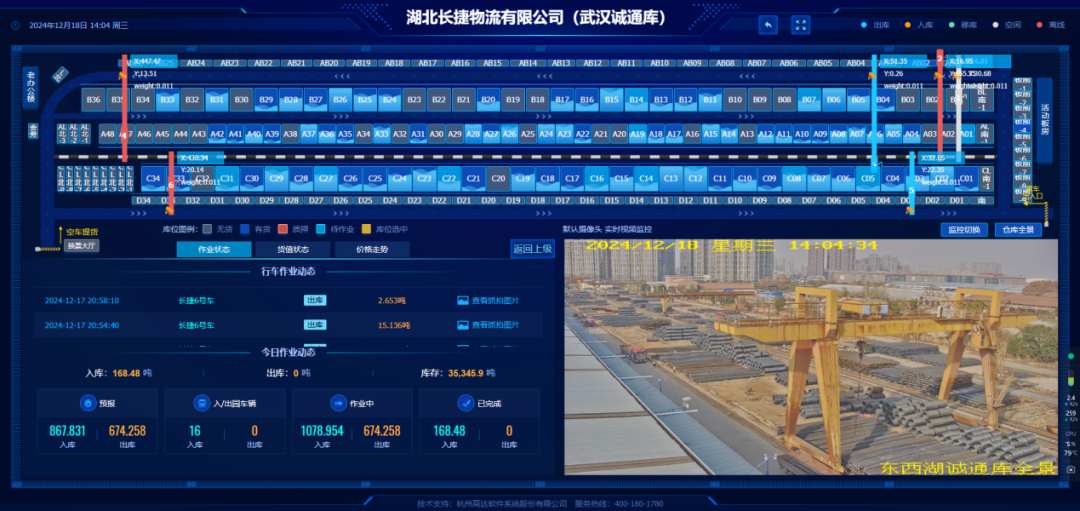1080x511 pixels.
Task: Click 监控切换 button
Action: coord(964,230)
